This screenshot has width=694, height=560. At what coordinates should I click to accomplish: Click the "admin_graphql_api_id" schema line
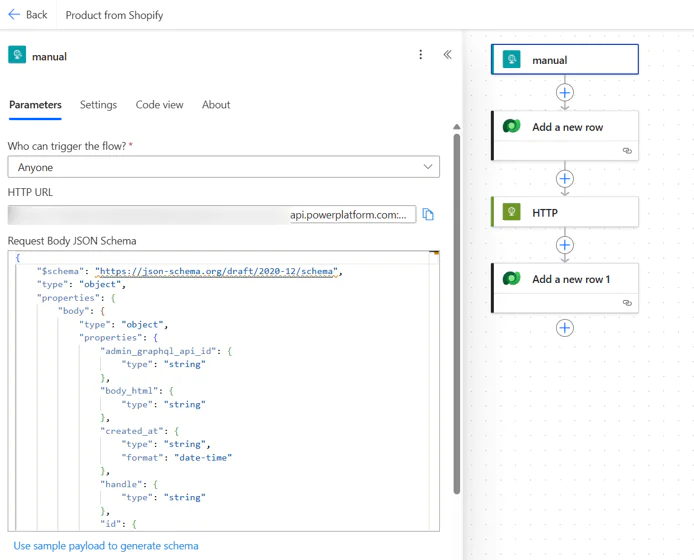tap(166, 351)
